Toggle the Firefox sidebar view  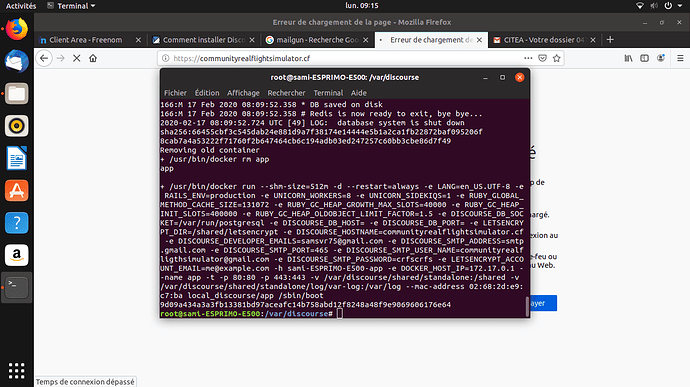point(644,58)
